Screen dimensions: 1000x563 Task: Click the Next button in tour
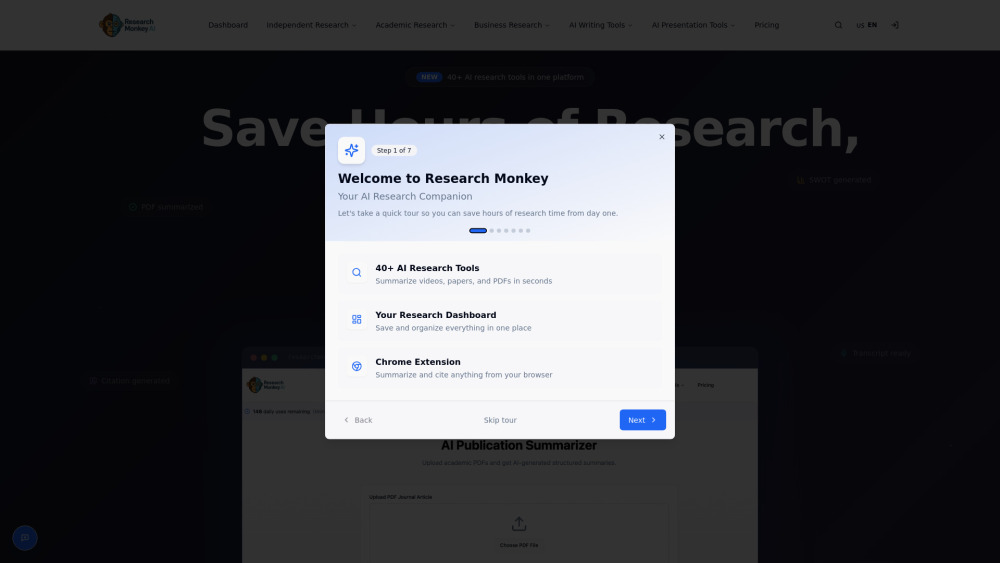pos(642,420)
